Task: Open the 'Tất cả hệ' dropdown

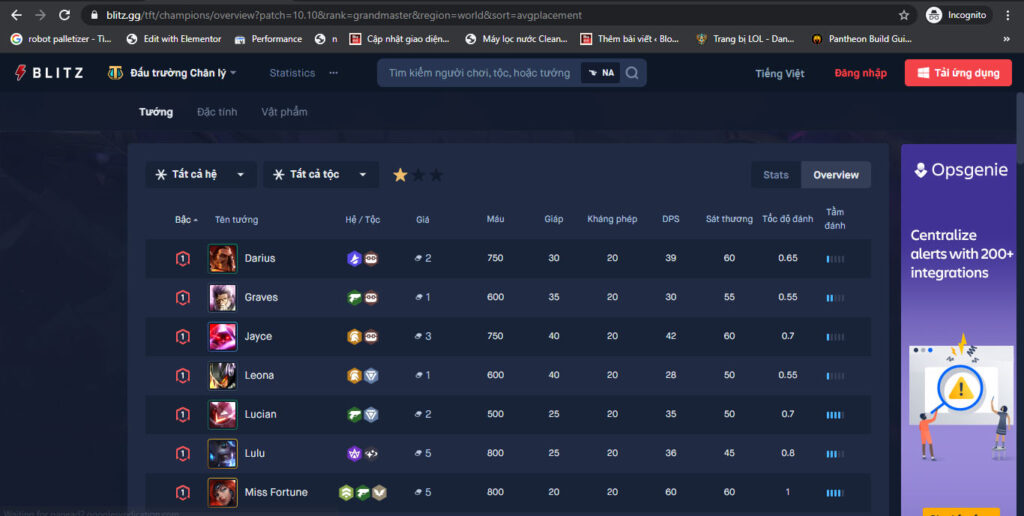Action: click(200, 174)
